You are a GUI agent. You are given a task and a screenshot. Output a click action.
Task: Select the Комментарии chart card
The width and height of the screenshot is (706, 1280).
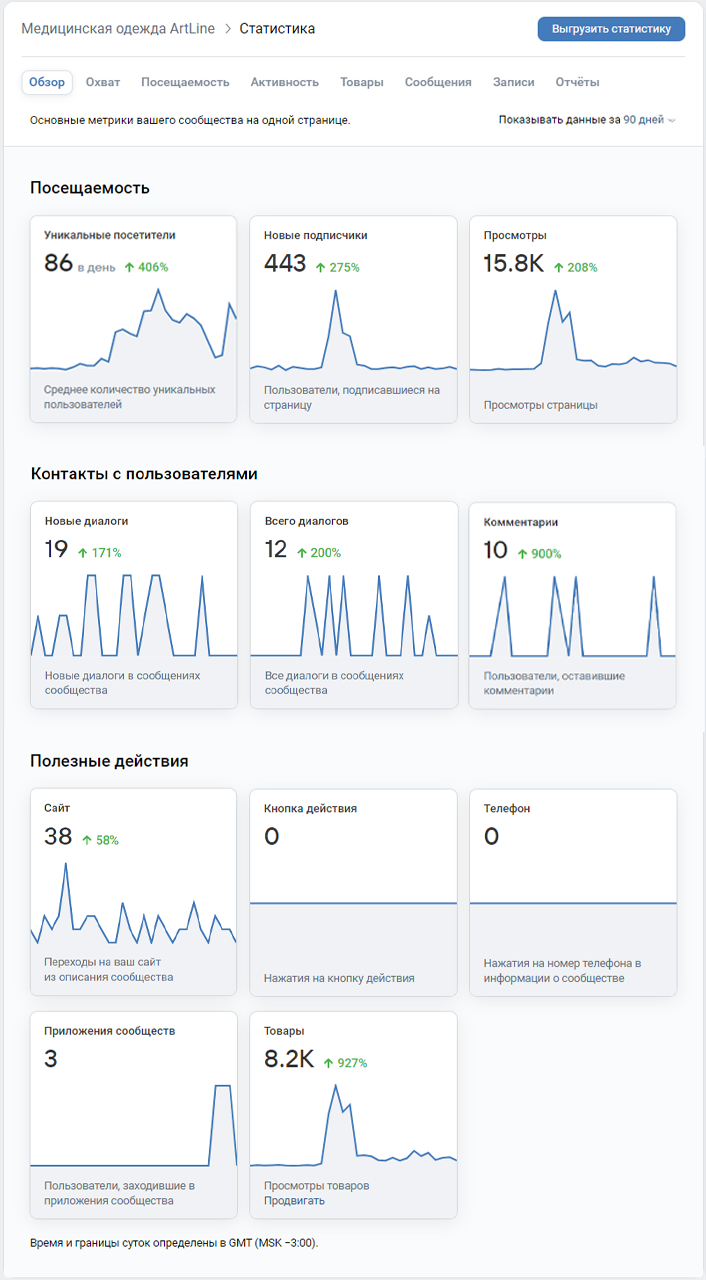(x=573, y=606)
